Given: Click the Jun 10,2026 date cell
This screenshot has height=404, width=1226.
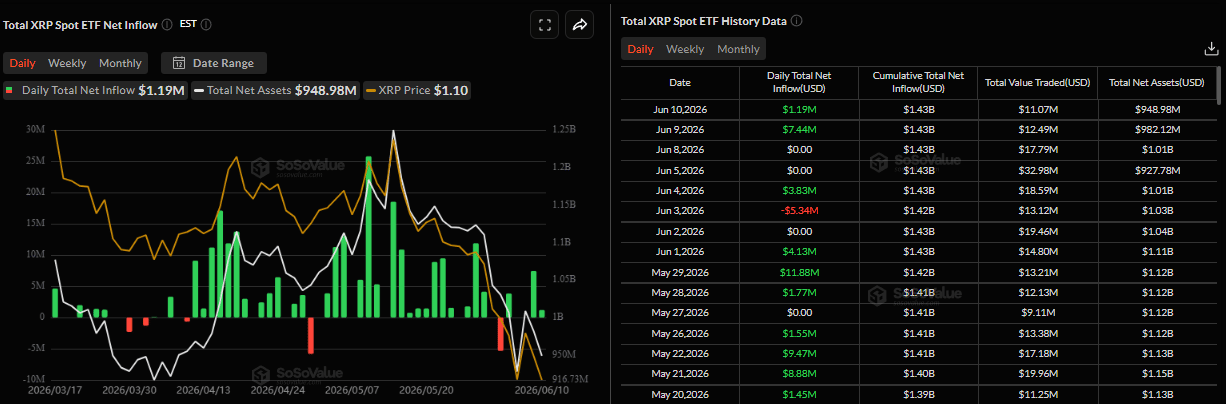Looking at the screenshot, I should (680, 108).
